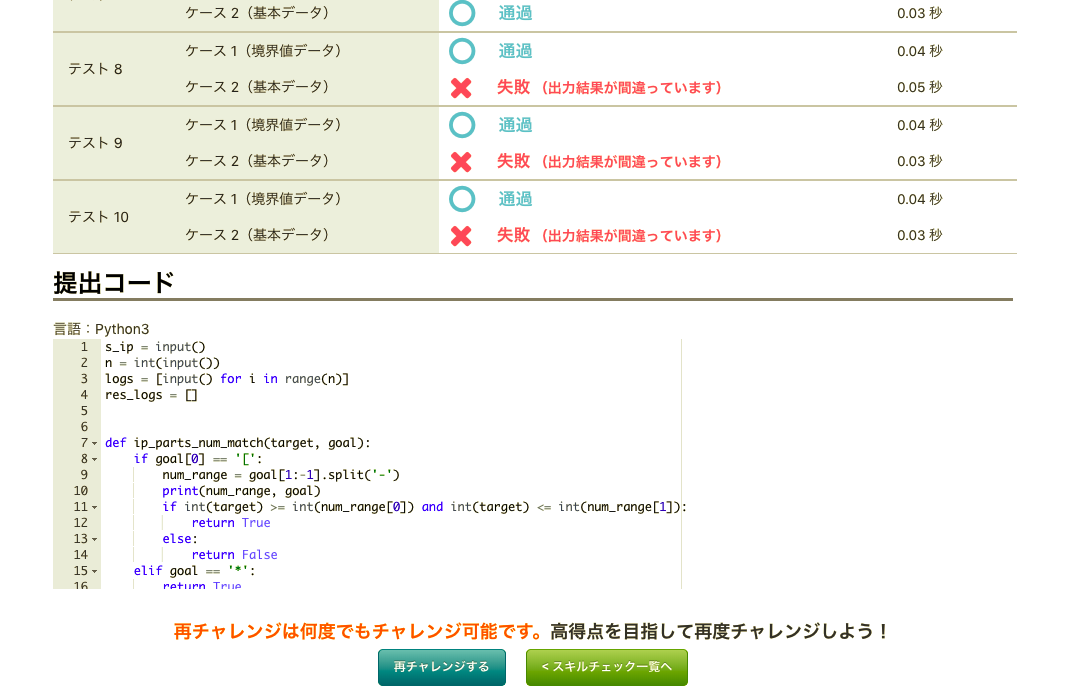Click 通過 text in テスト 9 ケース 1
The image size is (1073, 696).
pos(515,125)
